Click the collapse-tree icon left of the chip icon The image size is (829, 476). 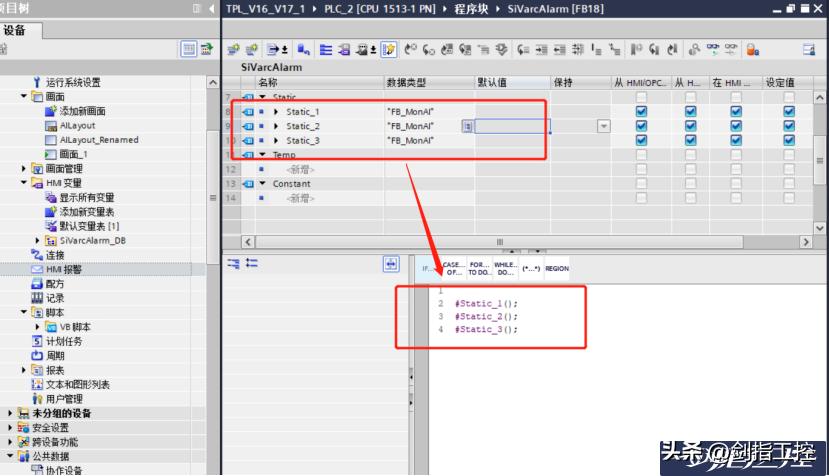(344, 50)
